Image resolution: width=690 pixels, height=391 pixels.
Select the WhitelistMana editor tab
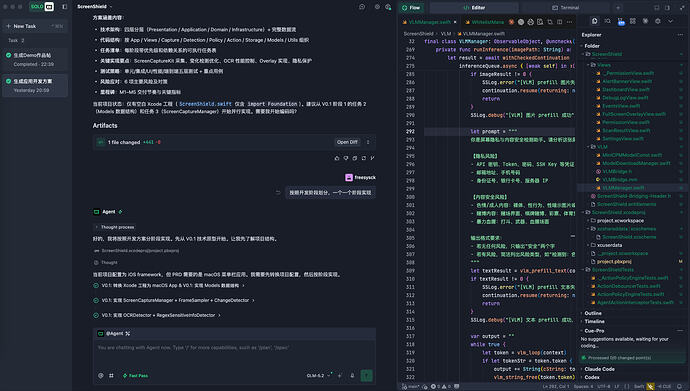(x=484, y=22)
